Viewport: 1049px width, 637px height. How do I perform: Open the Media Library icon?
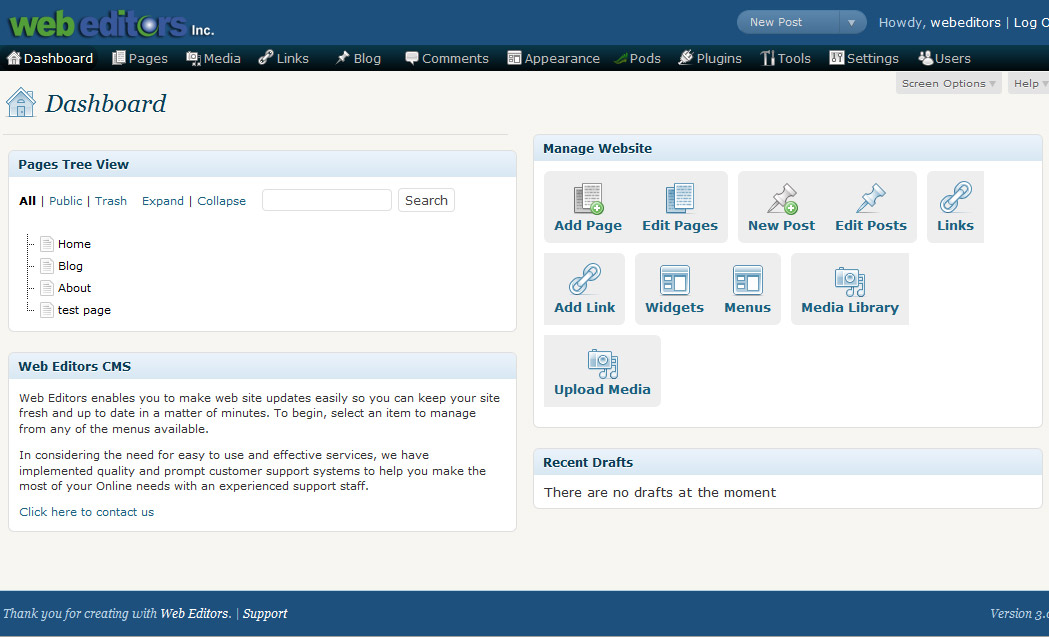(x=850, y=281)
